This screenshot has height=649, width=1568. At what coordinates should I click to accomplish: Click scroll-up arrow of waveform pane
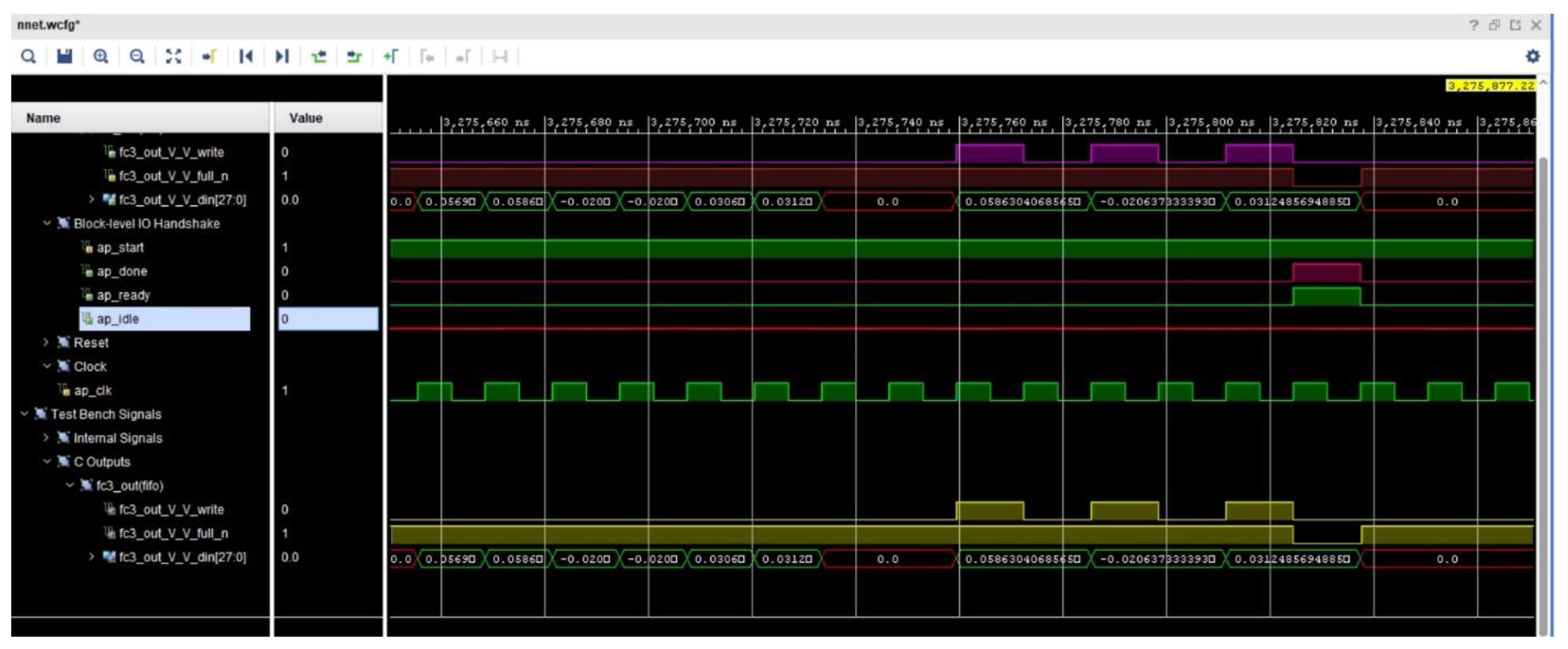pos(1543,82)
